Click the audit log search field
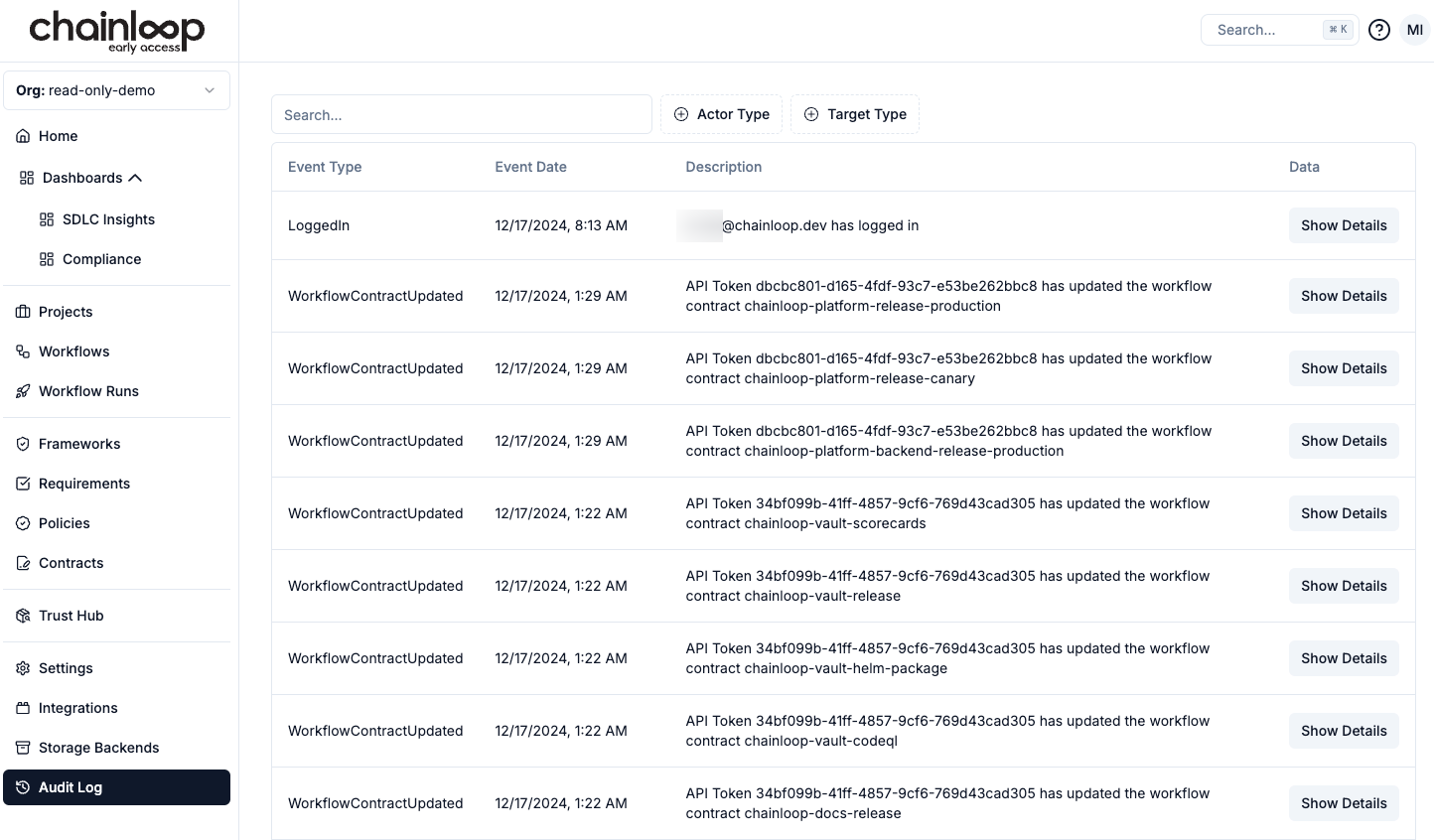The height and width of the screenshot is (840, 1434). pos(461,114)
